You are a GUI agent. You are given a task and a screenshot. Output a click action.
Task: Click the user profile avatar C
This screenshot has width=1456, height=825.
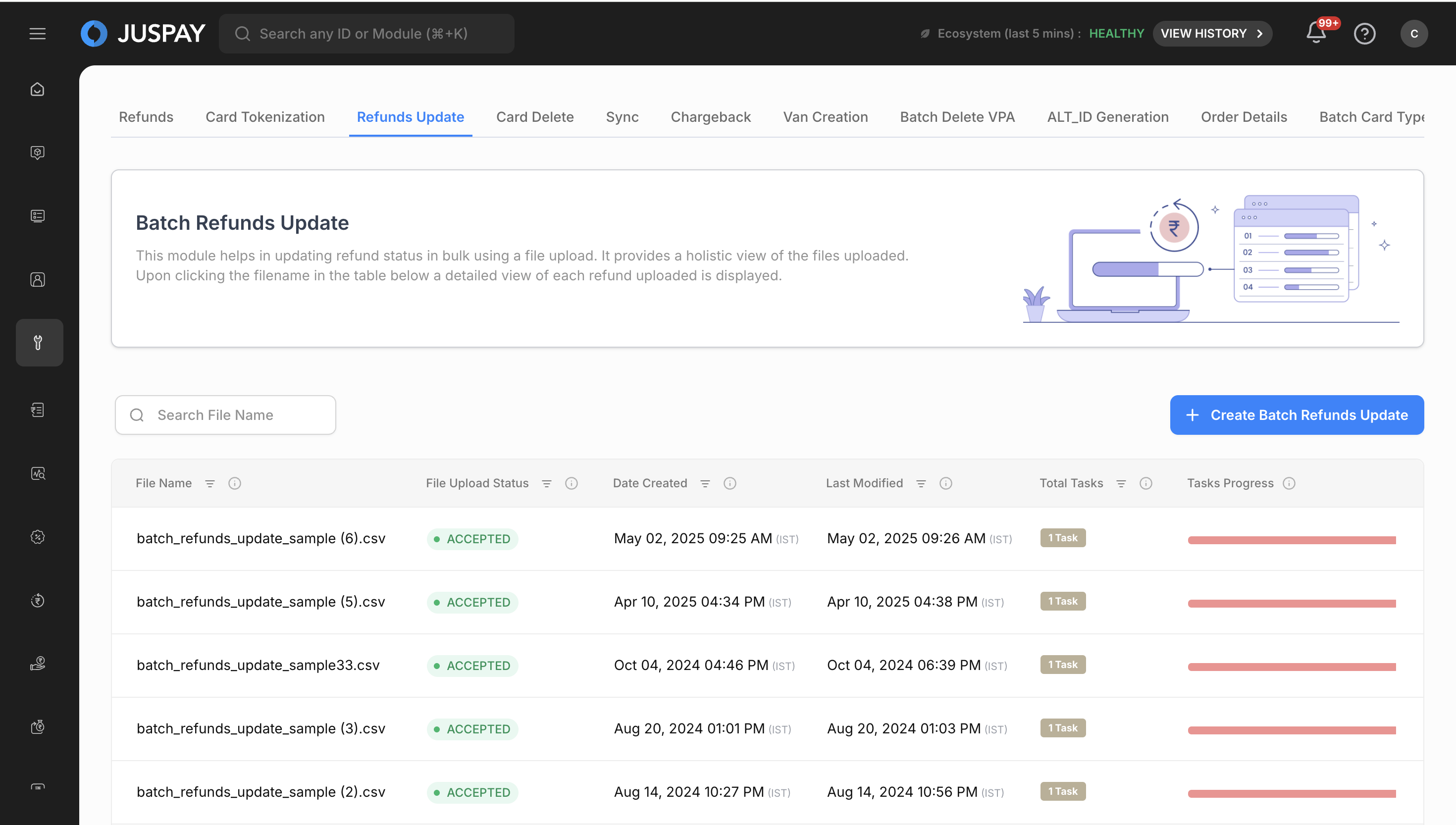(1413, 34)
